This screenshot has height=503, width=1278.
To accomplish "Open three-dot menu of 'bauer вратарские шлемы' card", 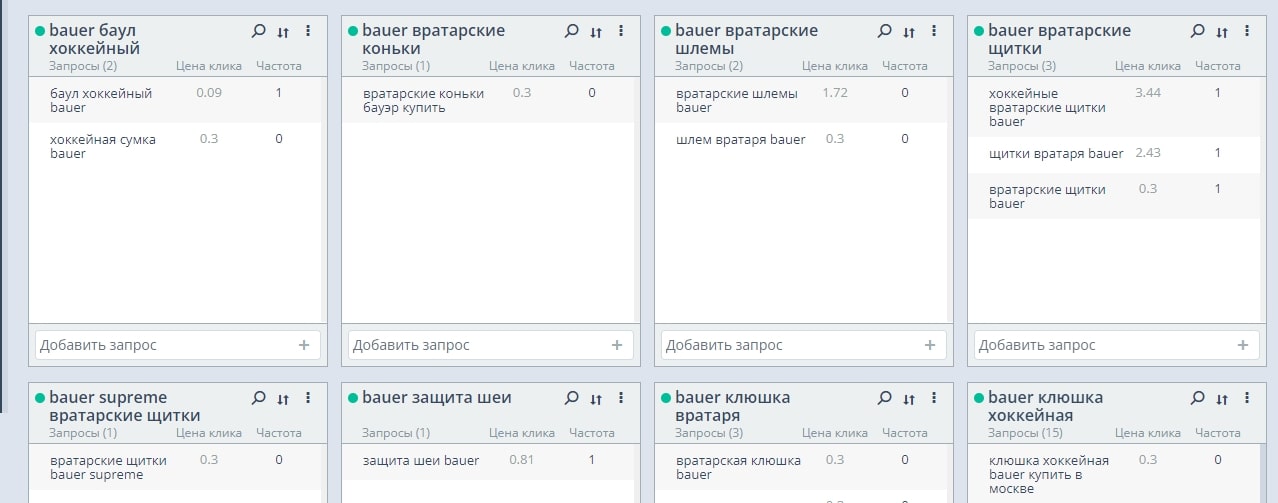I will [934, 31].
